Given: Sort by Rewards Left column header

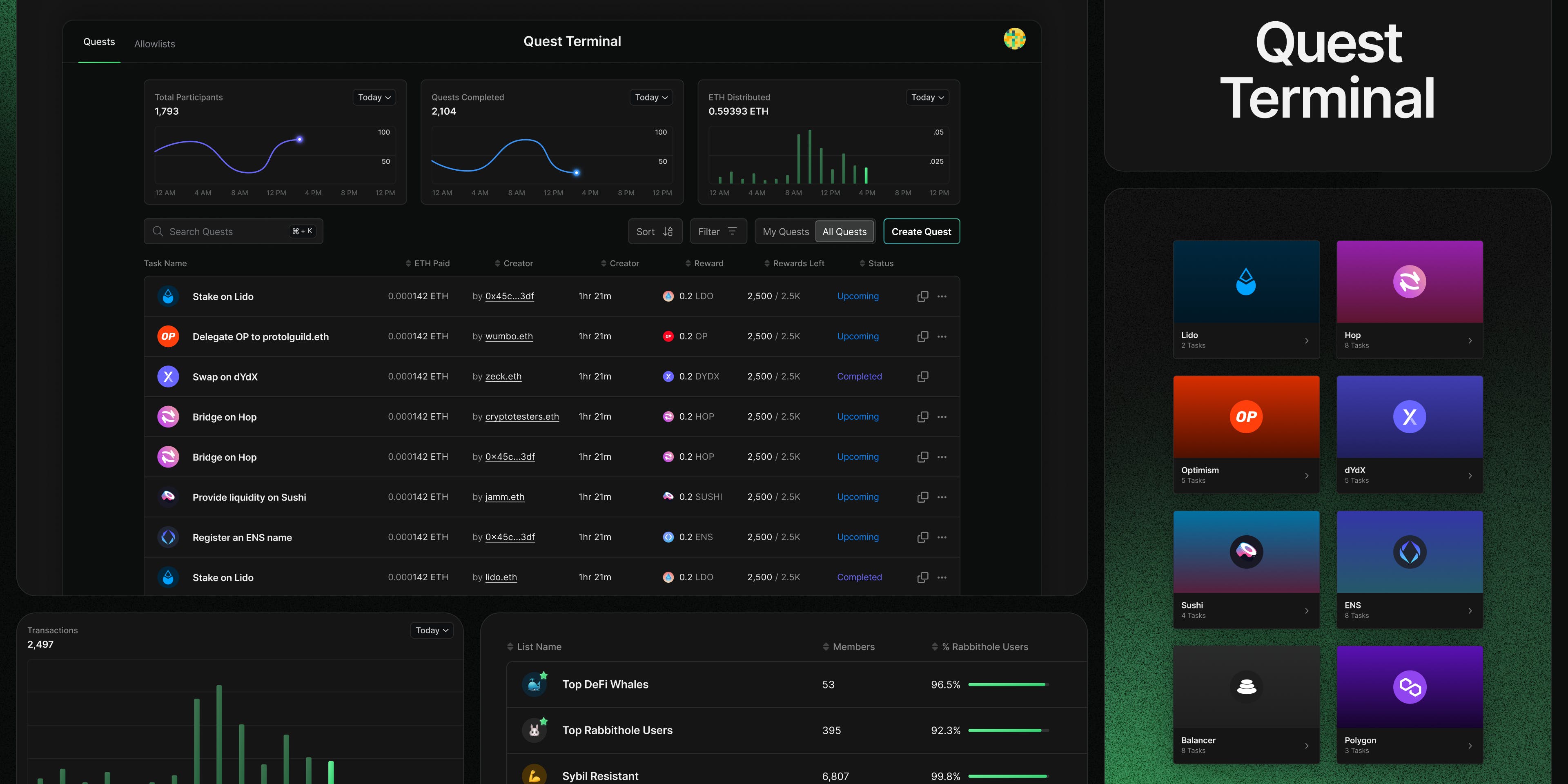Looking at the screenshot, I should click(x=794, y=263).
